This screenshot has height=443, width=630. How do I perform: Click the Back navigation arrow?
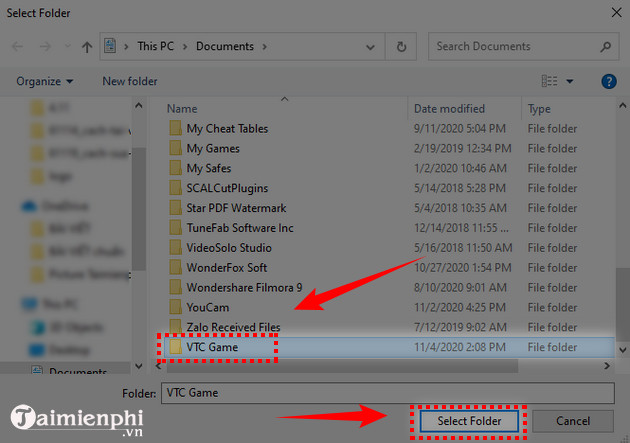[18, 46]
